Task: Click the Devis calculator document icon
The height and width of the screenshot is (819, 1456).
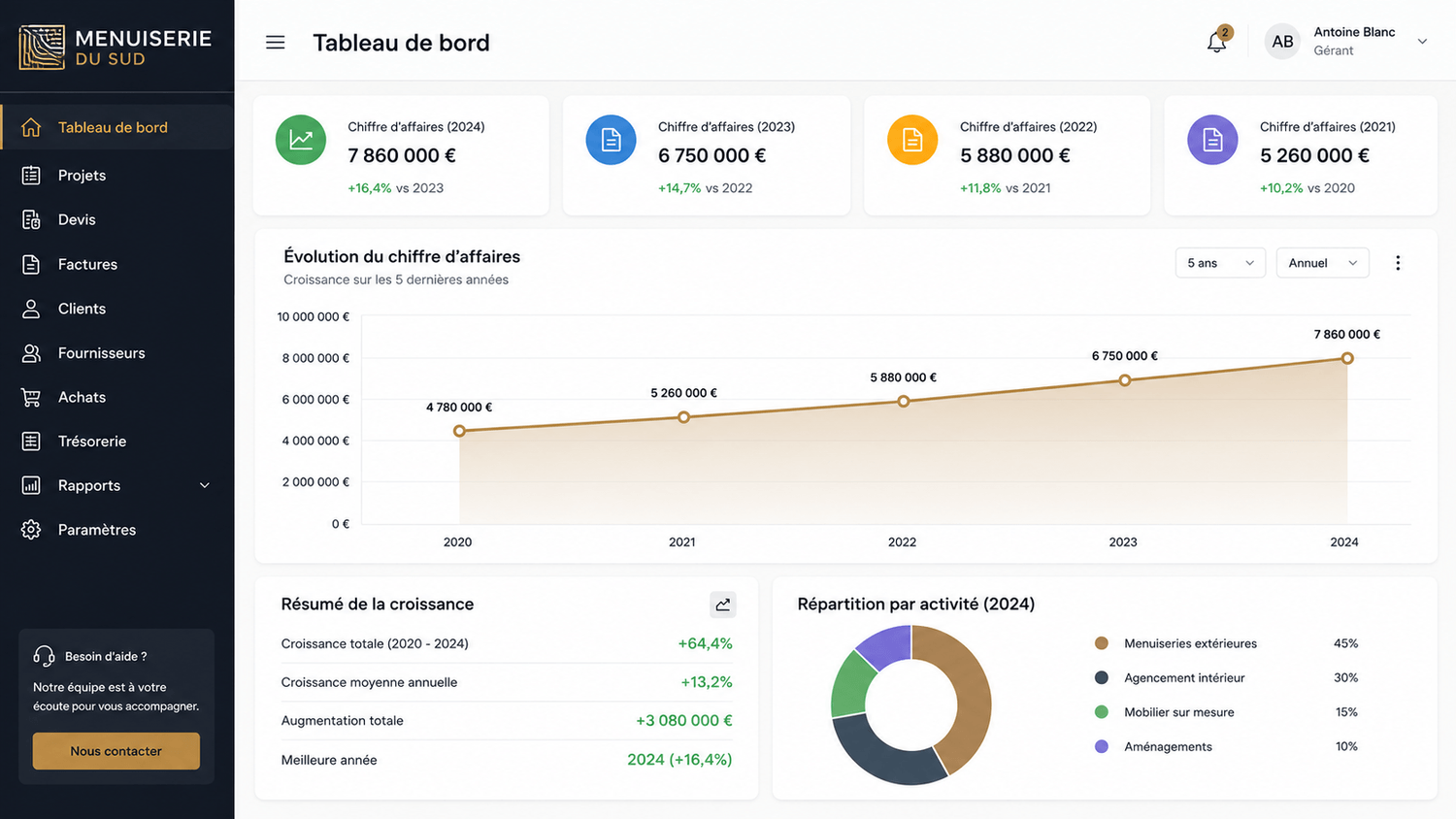Action: pos(31,219)
